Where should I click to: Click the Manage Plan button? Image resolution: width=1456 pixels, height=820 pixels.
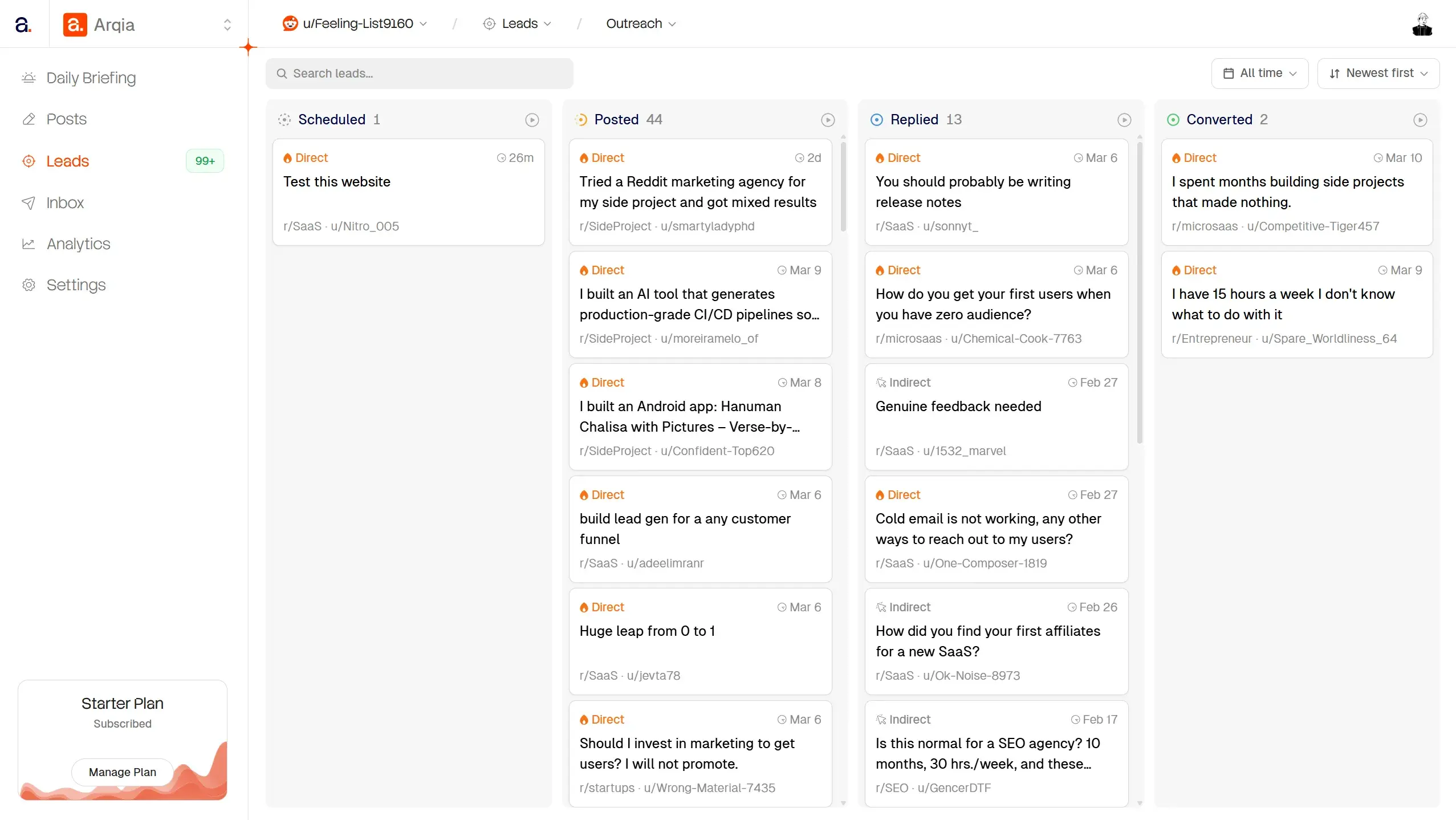click(x=122, y=772)
